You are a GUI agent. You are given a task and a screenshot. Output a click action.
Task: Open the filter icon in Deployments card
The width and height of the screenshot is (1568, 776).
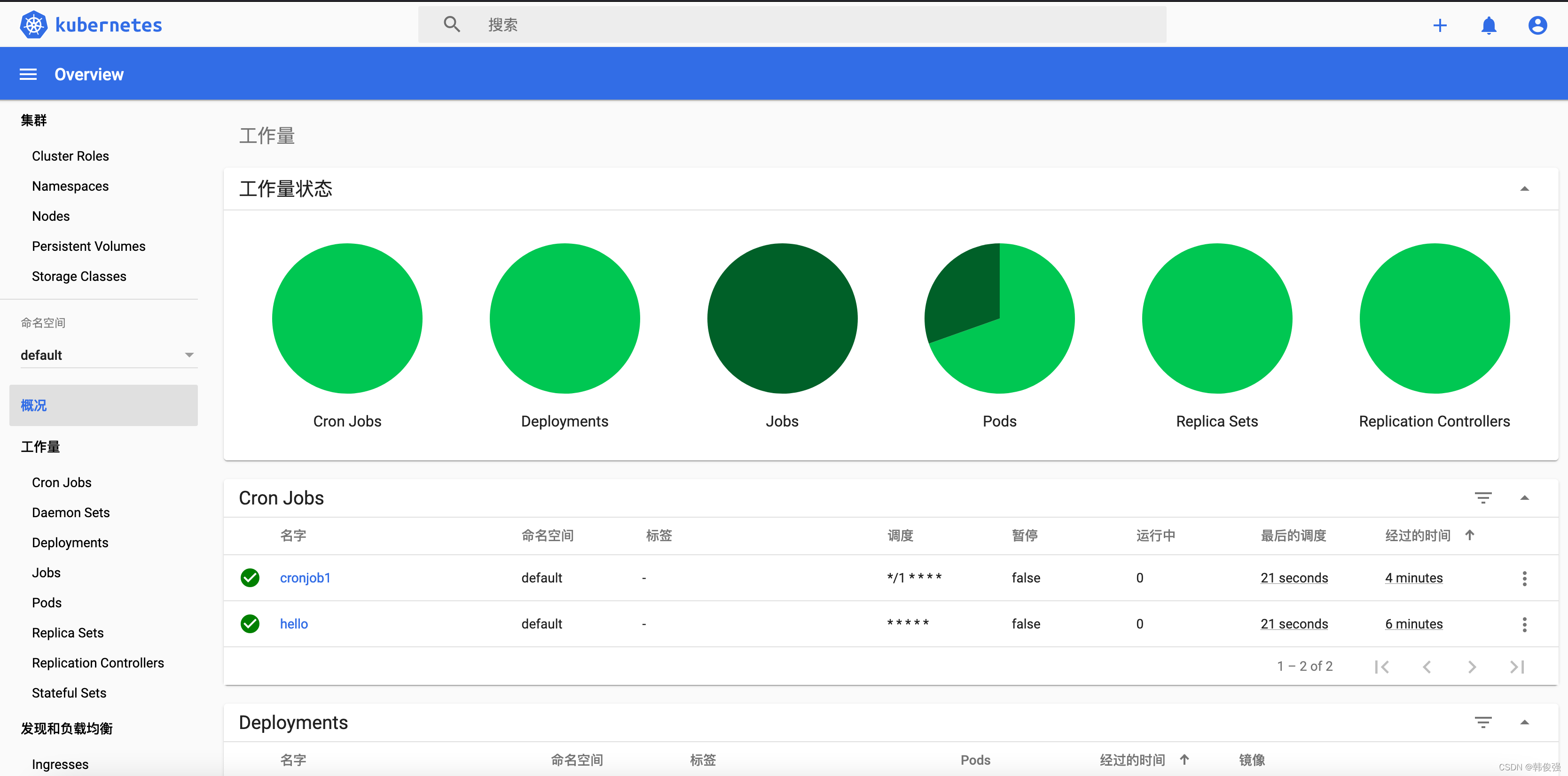coord(1483,722)
